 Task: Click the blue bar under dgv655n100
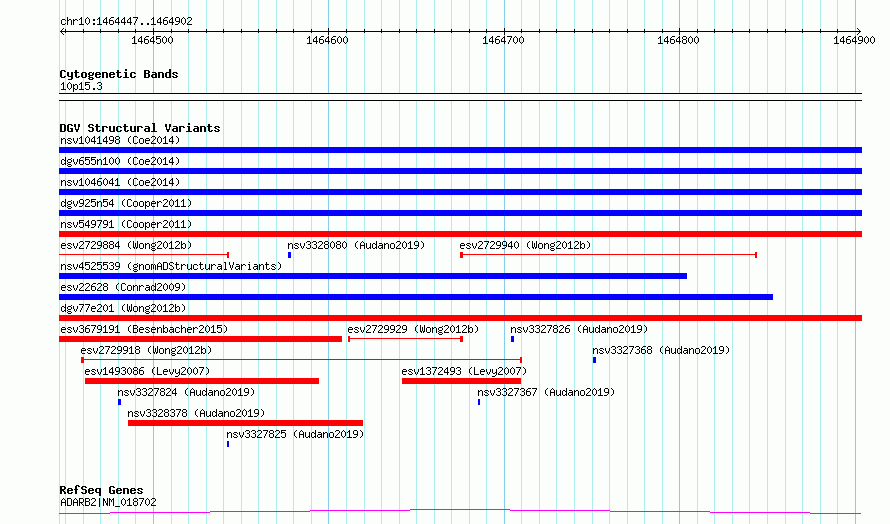460,171
